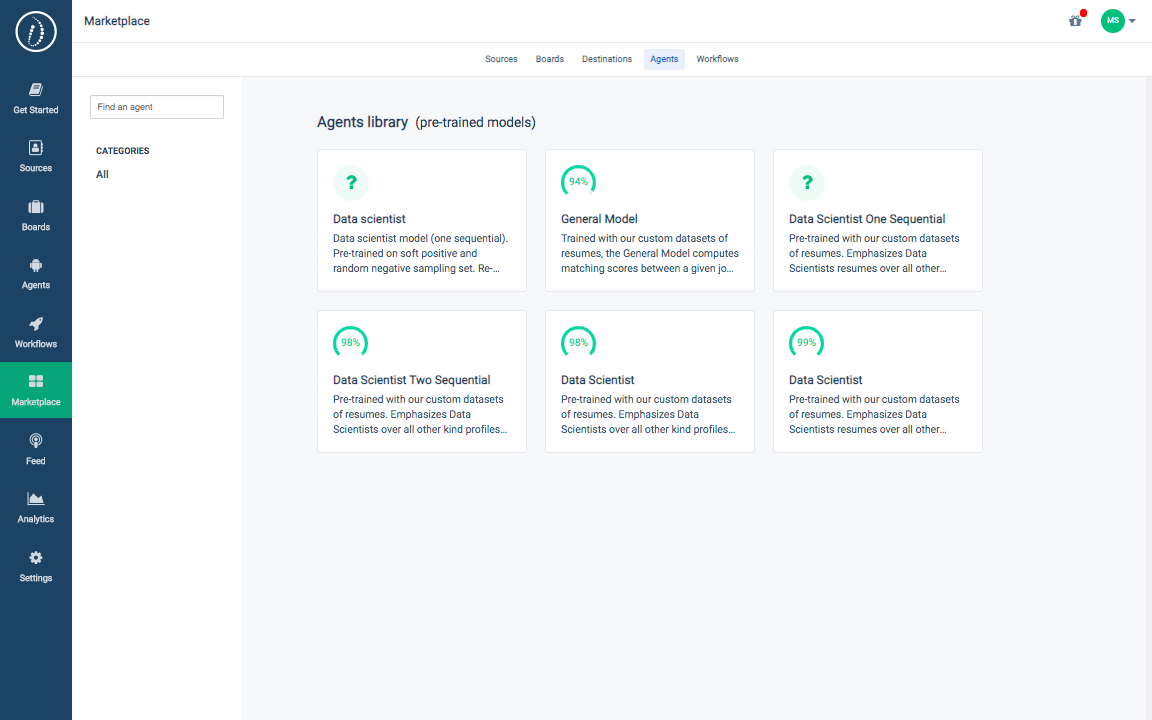Click the 99% score gauge
The image size is (1152, 720).
[806, 343]
